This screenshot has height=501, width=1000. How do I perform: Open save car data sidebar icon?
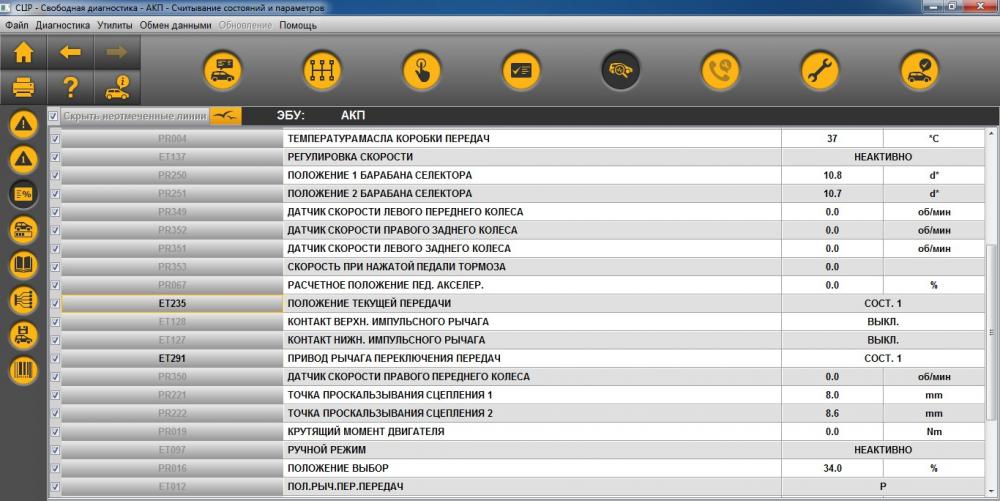coord(24,335)
